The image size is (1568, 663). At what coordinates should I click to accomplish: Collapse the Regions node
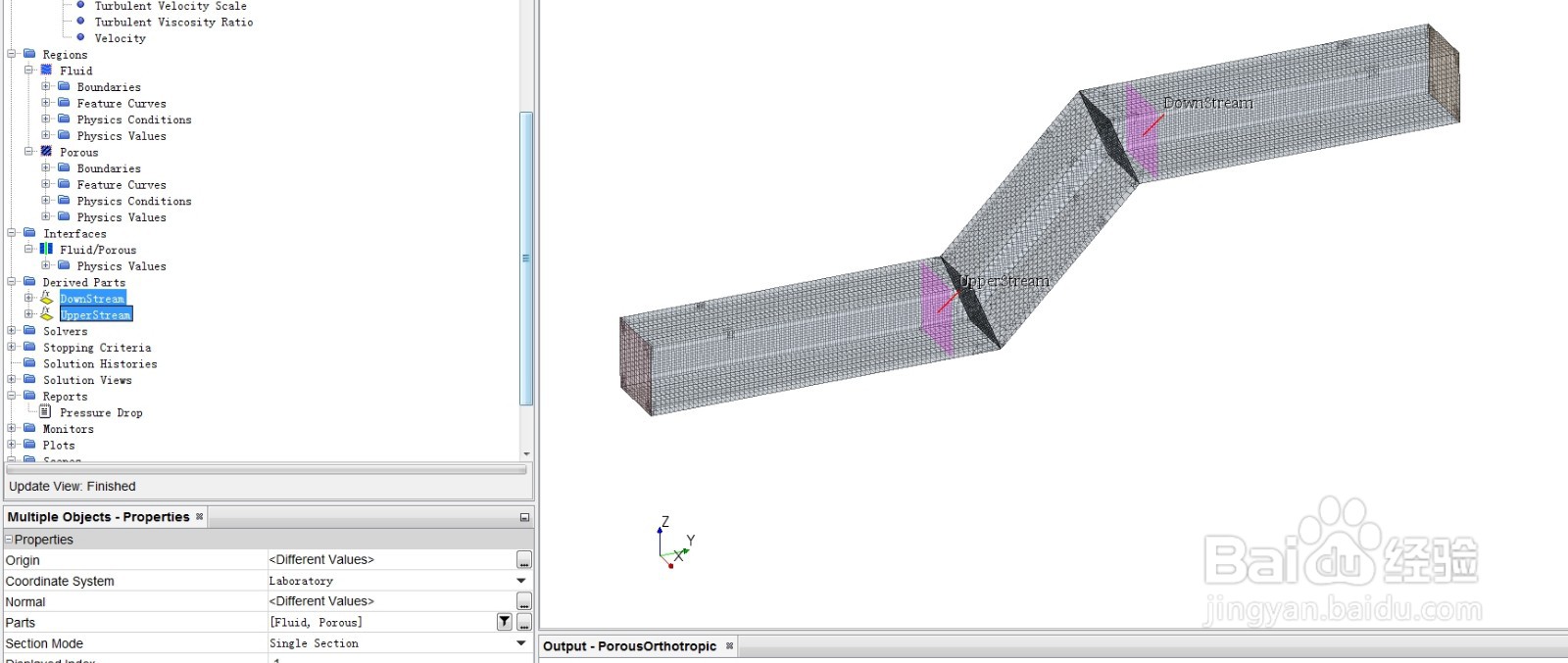pyautogui.click(x=12, y=54)
